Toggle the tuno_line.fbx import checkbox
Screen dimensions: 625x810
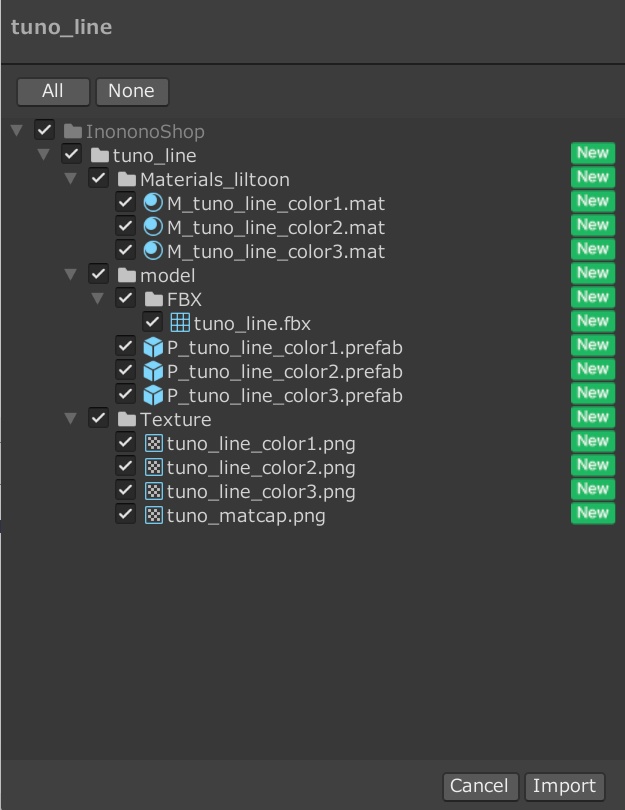tap(152, 322)
